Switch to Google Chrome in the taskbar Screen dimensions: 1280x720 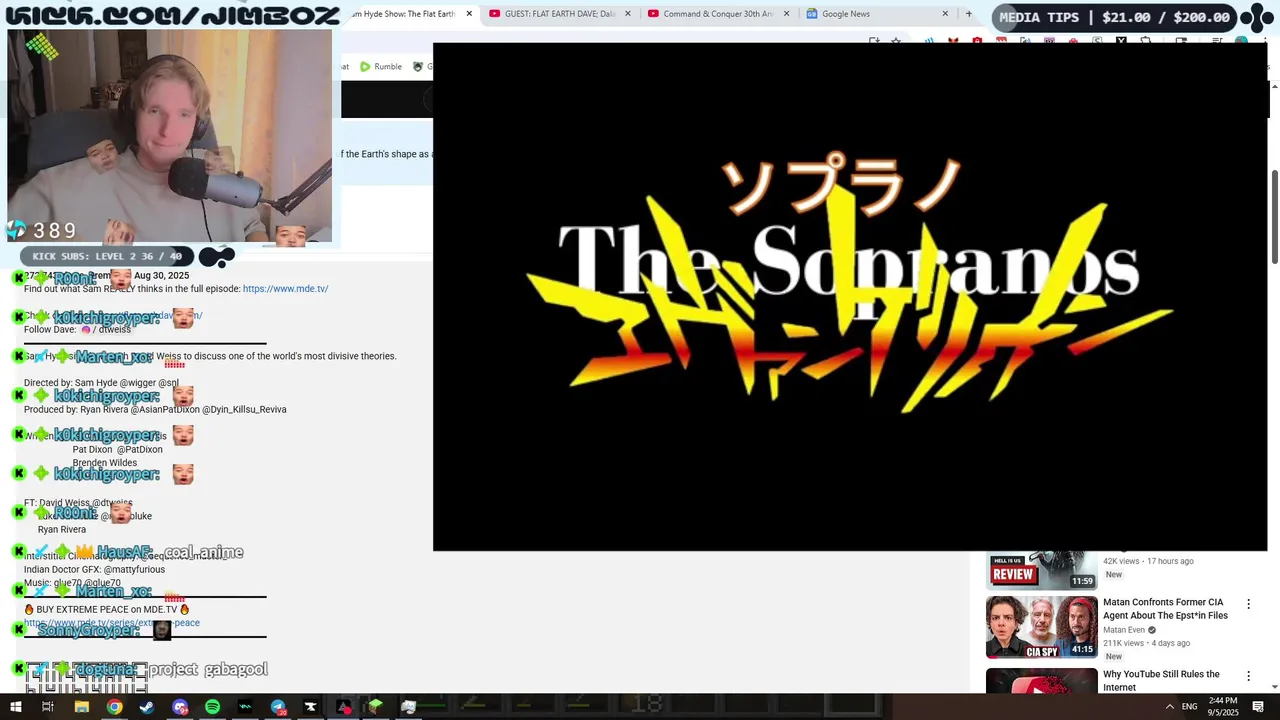pos(114,707)
